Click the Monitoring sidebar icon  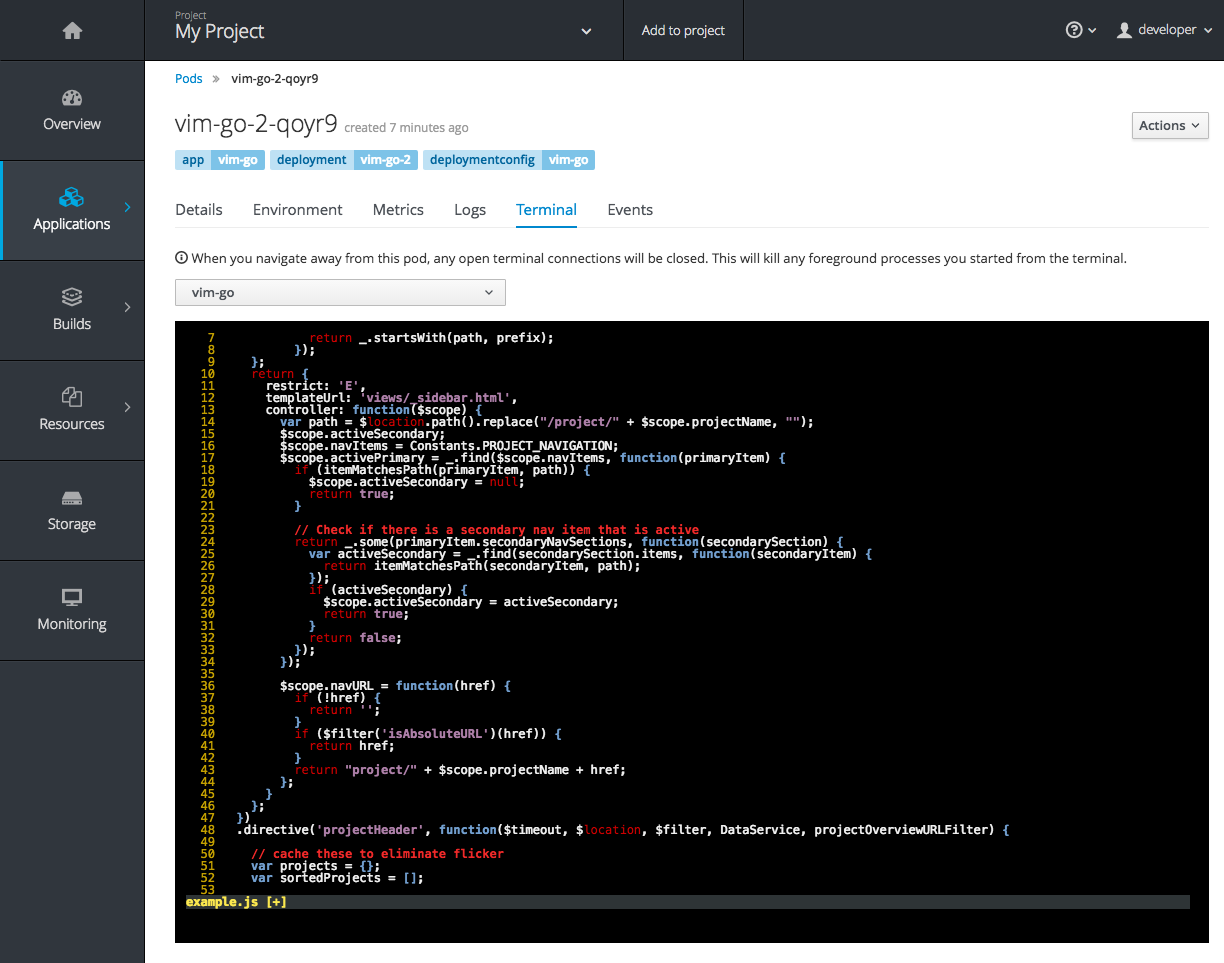coord(71,597)
